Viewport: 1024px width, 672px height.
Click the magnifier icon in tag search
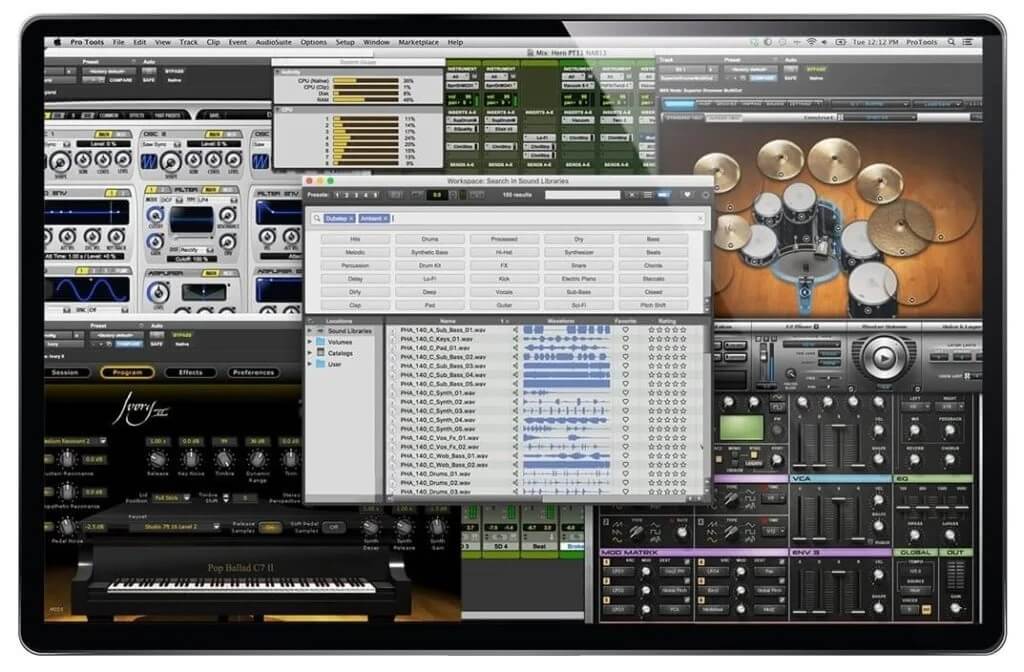click(x=317, y=218)
